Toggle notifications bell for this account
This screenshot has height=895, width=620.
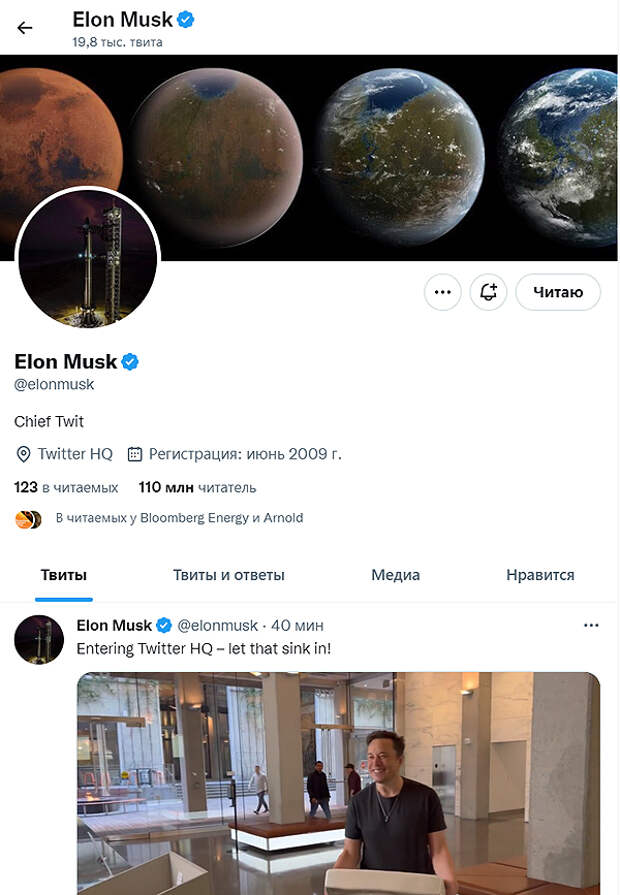click(x=489, y=292)
